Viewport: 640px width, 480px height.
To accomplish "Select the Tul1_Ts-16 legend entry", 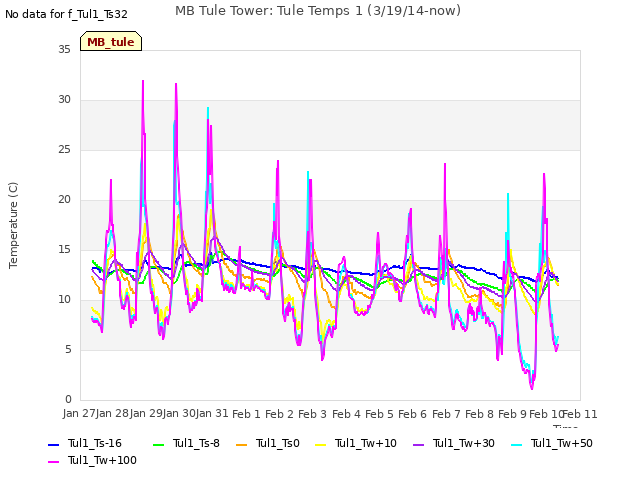I will 85,443.
